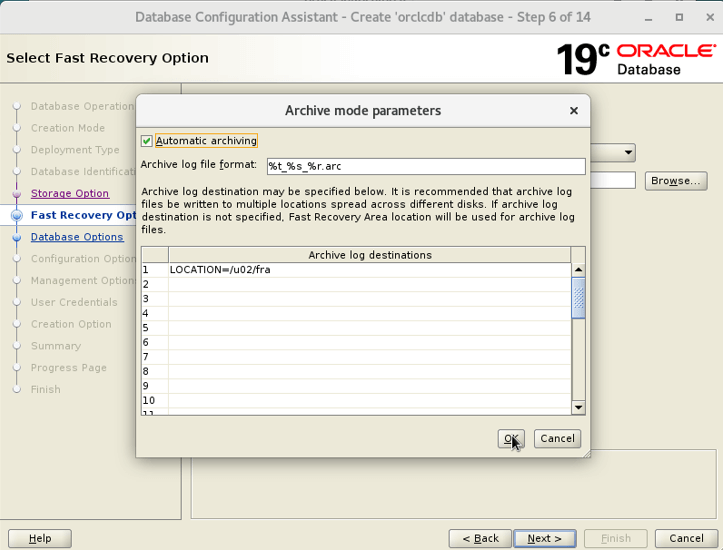Go Back to the previous step
This screenshot has height=550, width=725.
(480, 538)
